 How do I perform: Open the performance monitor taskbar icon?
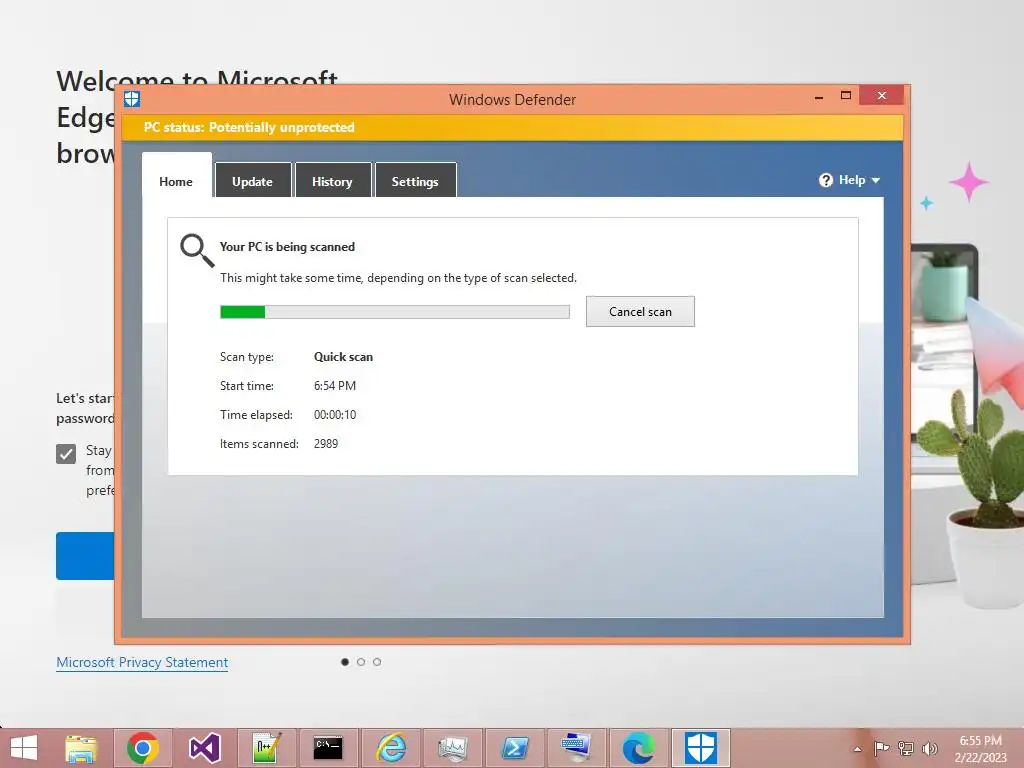453,748
